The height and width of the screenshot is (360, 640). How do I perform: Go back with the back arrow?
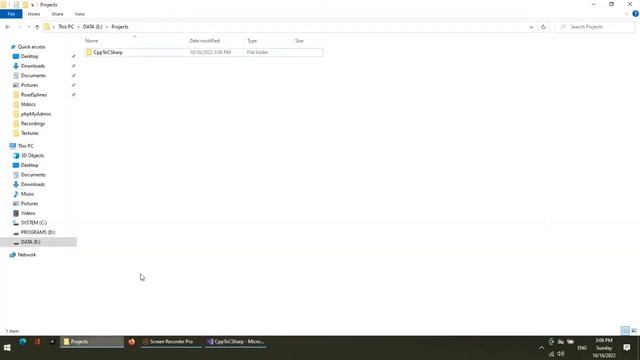(8, 27)
